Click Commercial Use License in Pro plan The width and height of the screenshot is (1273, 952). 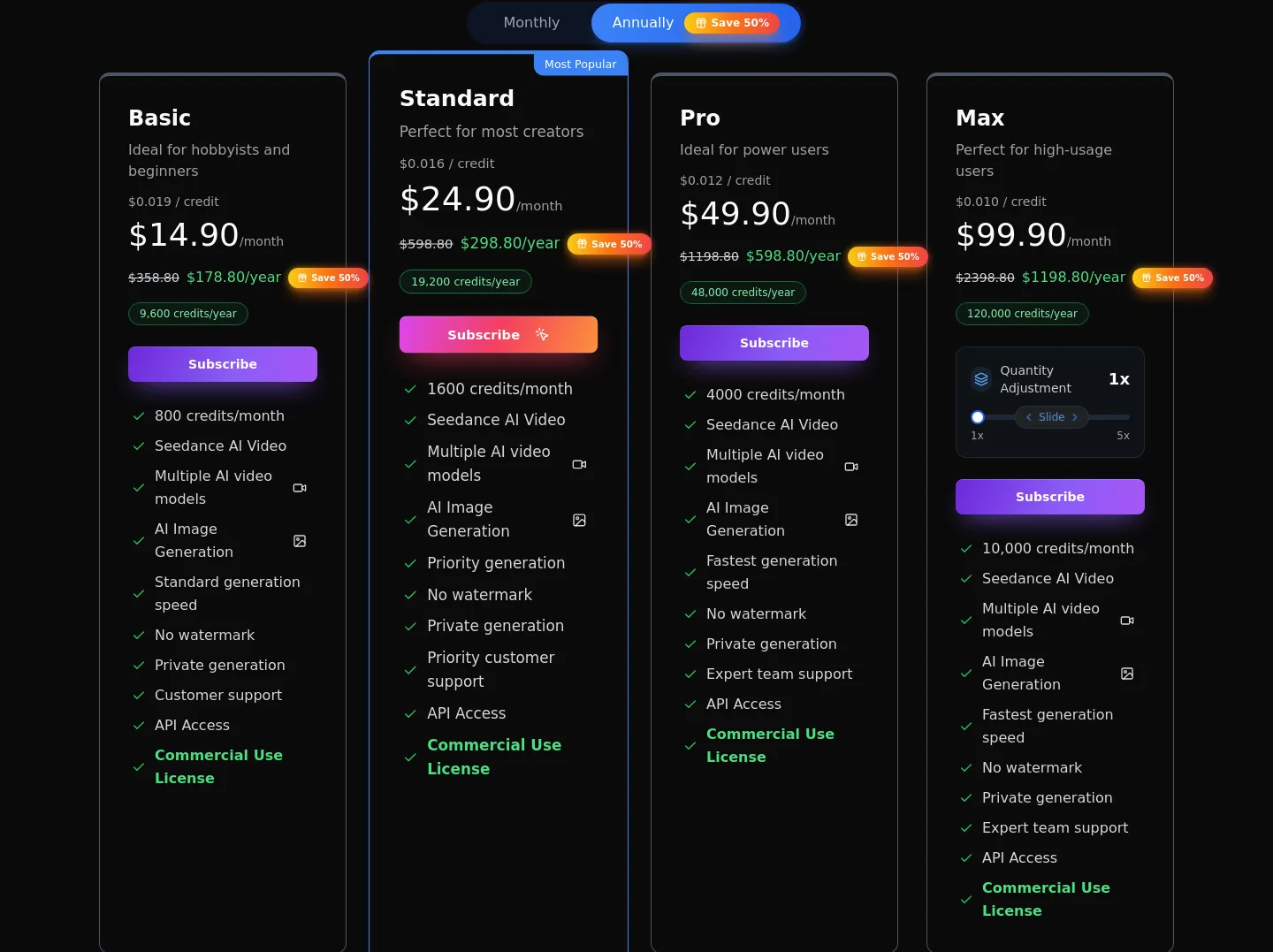770,745
